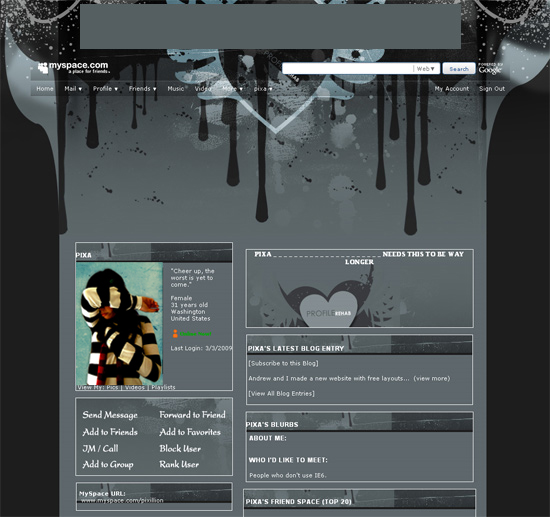The width and height of the screenshot is (550, 517).
Task: Open the Video section
Action: tap(203, 89)
